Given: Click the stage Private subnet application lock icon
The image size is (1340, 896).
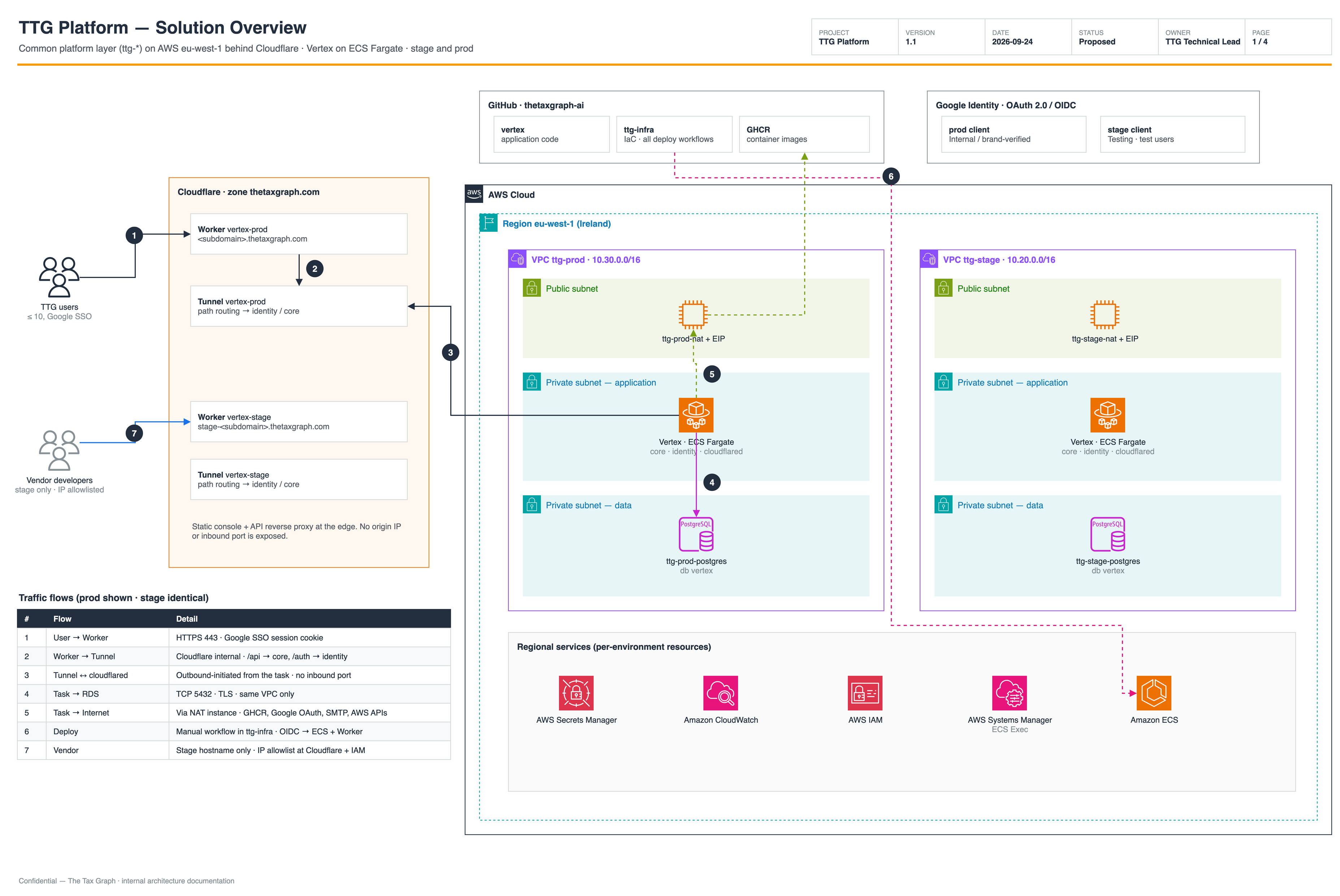Looking at the screenshot, I should pyautogui.click(x=943, y=382).
